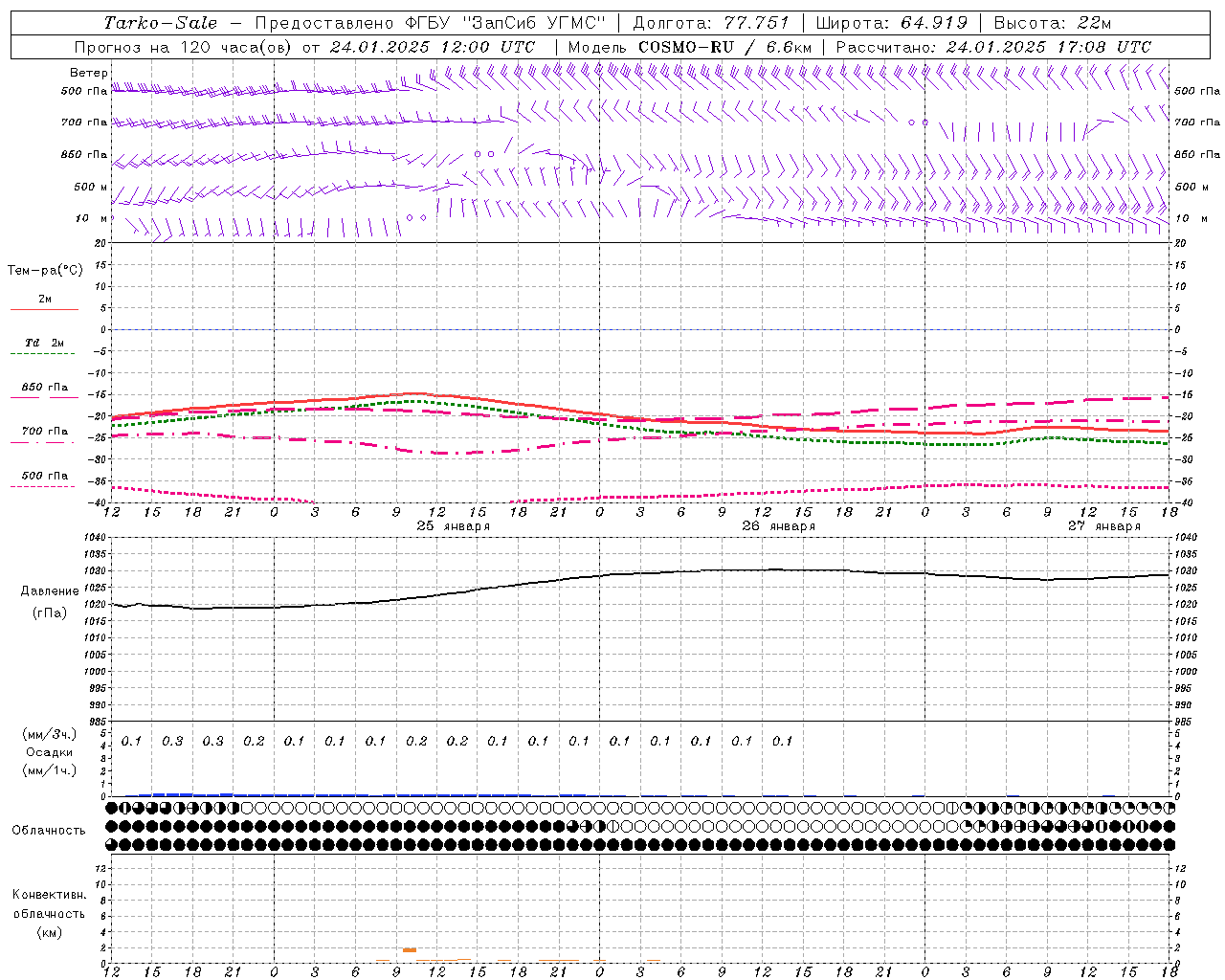
Task: Click the 500 гПа temperature legend line sample
Action: [42, 486]
